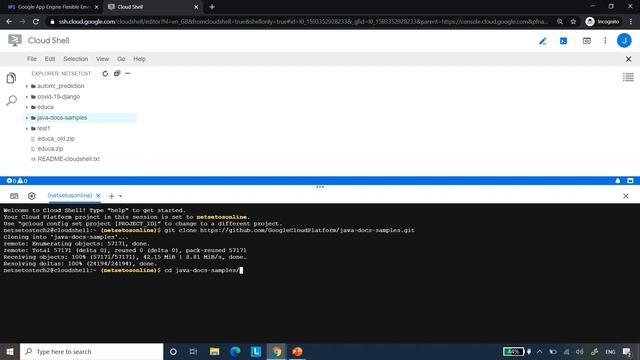Open notifications bell in status bar
The image size is (640, 360).
[x=618, y=180]
